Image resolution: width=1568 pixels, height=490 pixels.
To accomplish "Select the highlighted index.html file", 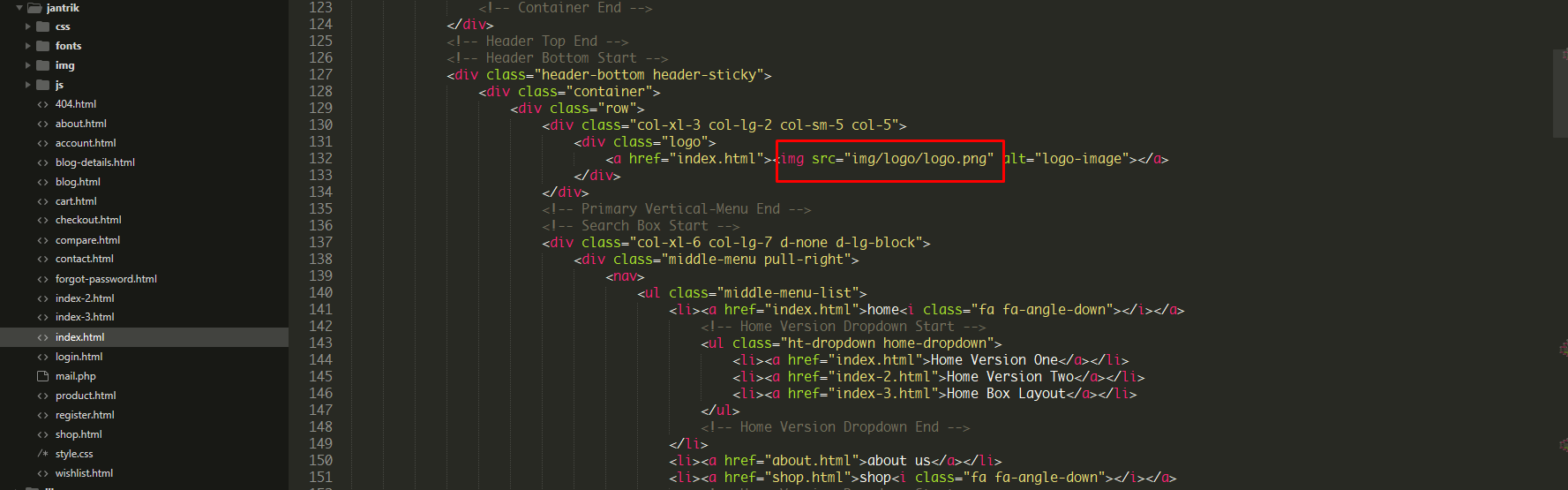I will 79,337.
